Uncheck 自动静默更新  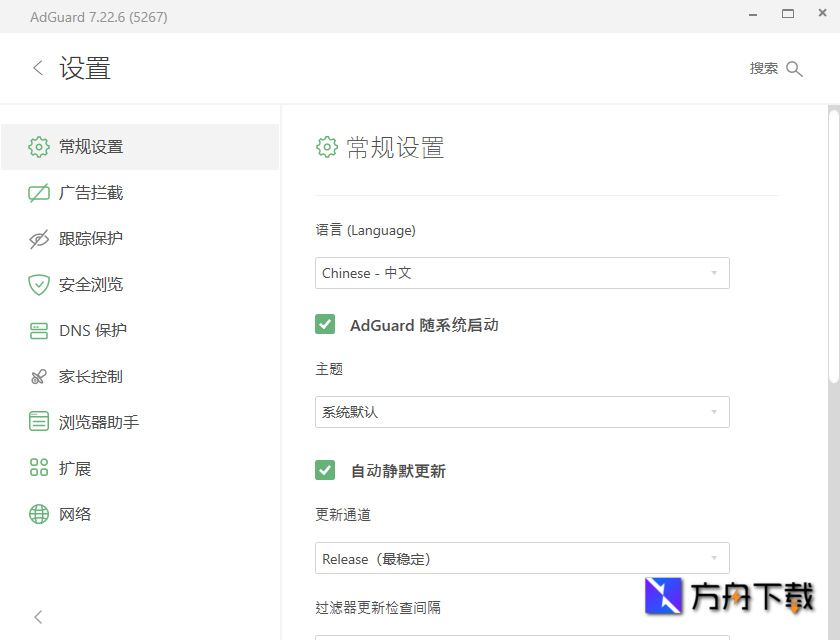(325, 469)
